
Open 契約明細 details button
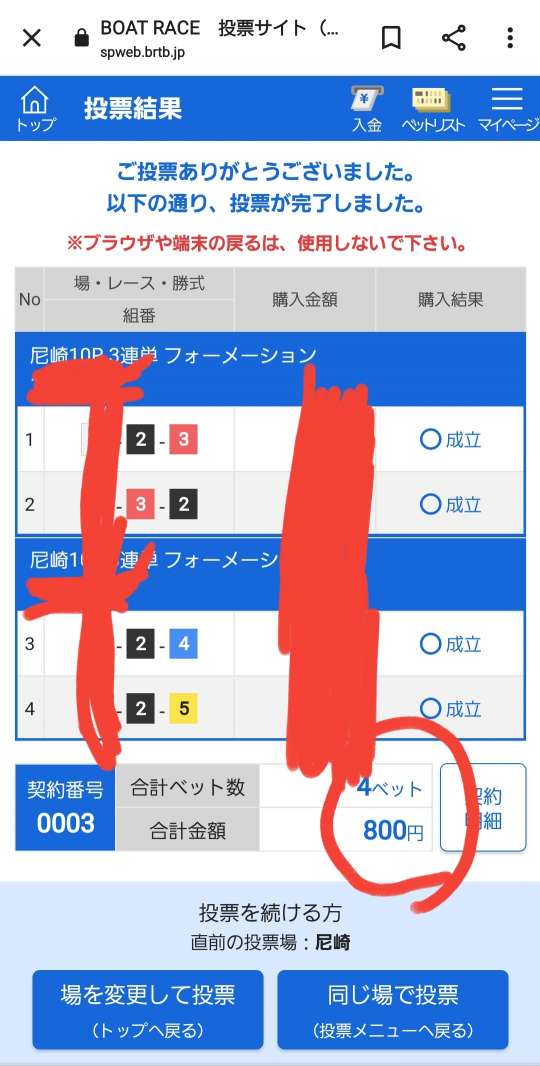(x=483, y=807)
